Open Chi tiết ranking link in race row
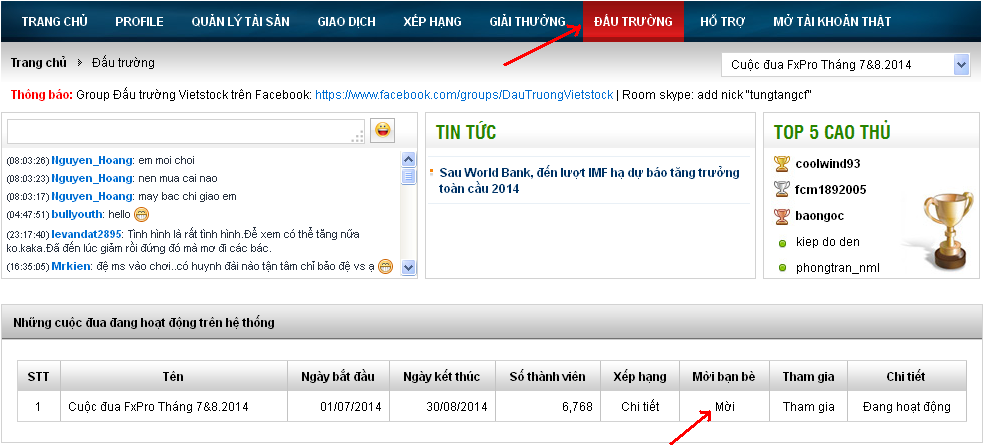The height and width of the screenshot is (445, 983). pos(640,407)
